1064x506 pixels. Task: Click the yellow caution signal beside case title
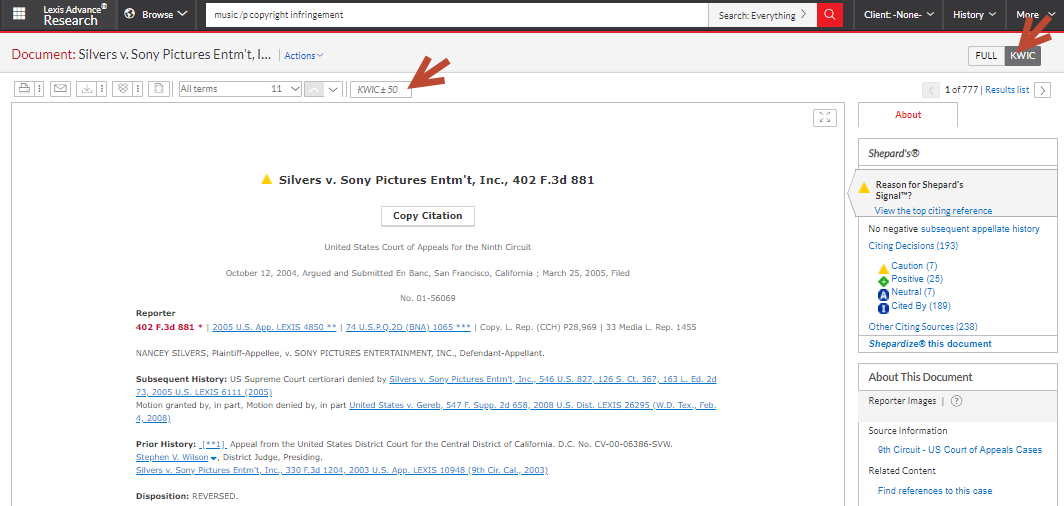267,180
